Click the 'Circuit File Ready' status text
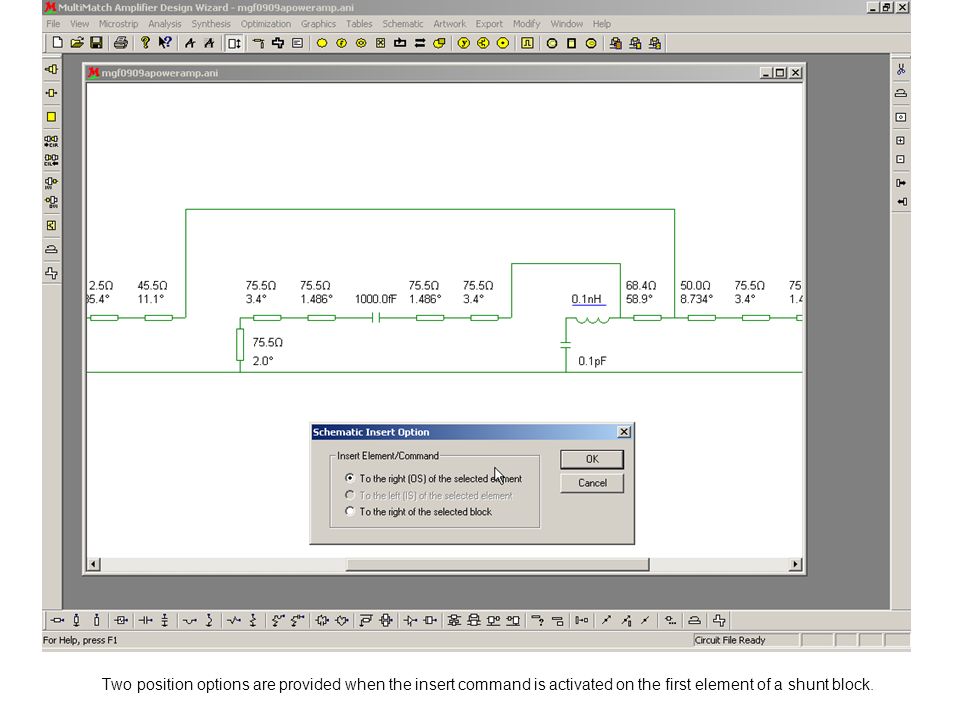The image size is (960, 720). [x=730, y=640]
